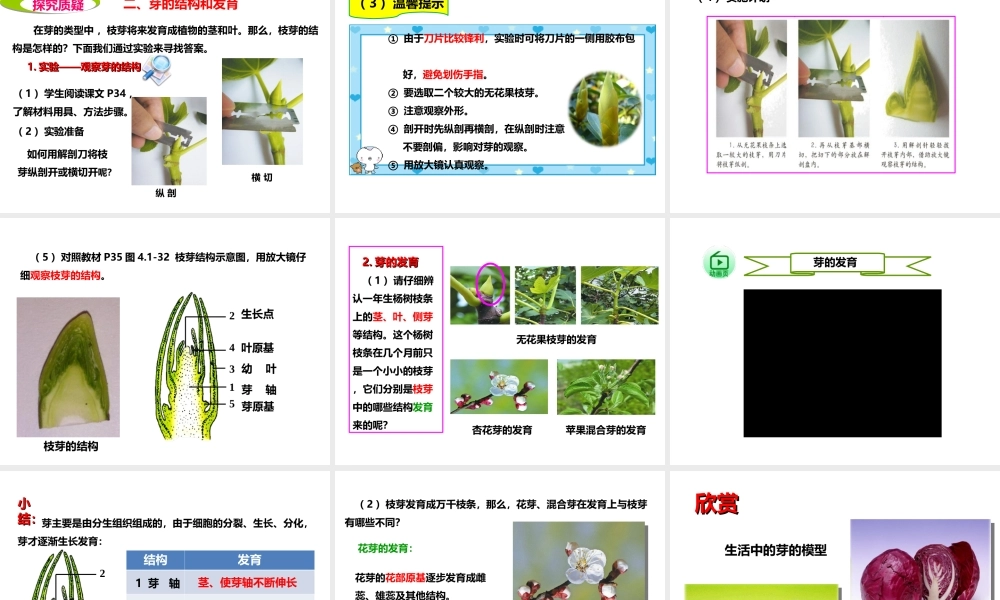Select the apricot blossom photo above 杏花芽的发育

[499, 386]
